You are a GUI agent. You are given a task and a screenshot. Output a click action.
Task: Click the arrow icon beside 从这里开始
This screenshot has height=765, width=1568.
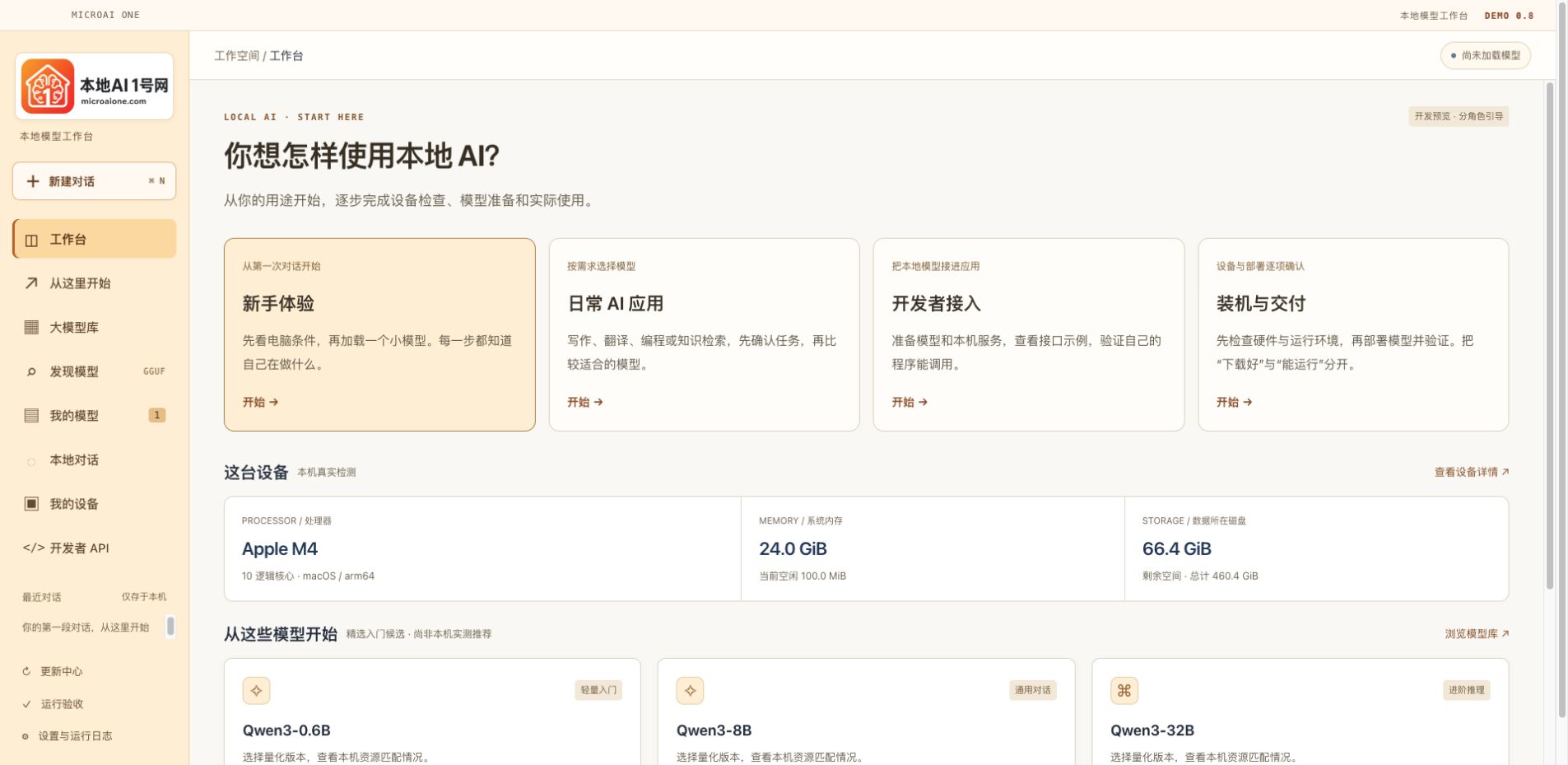click(x=31, y=283)
